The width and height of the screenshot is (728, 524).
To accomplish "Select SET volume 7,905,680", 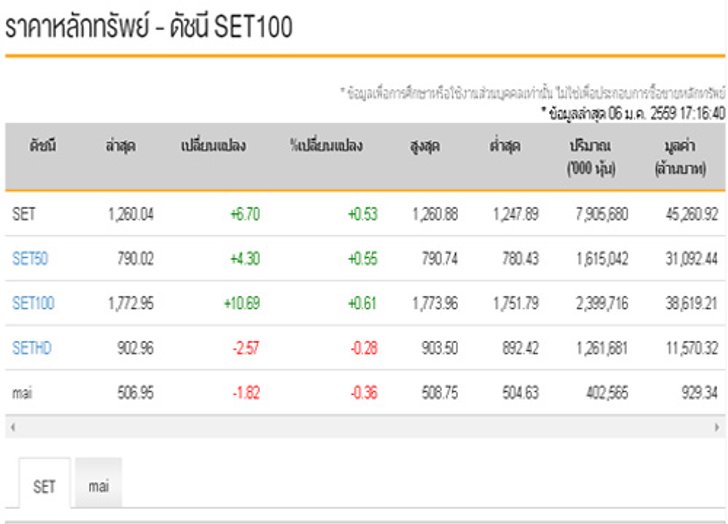I will click(602, 214).
